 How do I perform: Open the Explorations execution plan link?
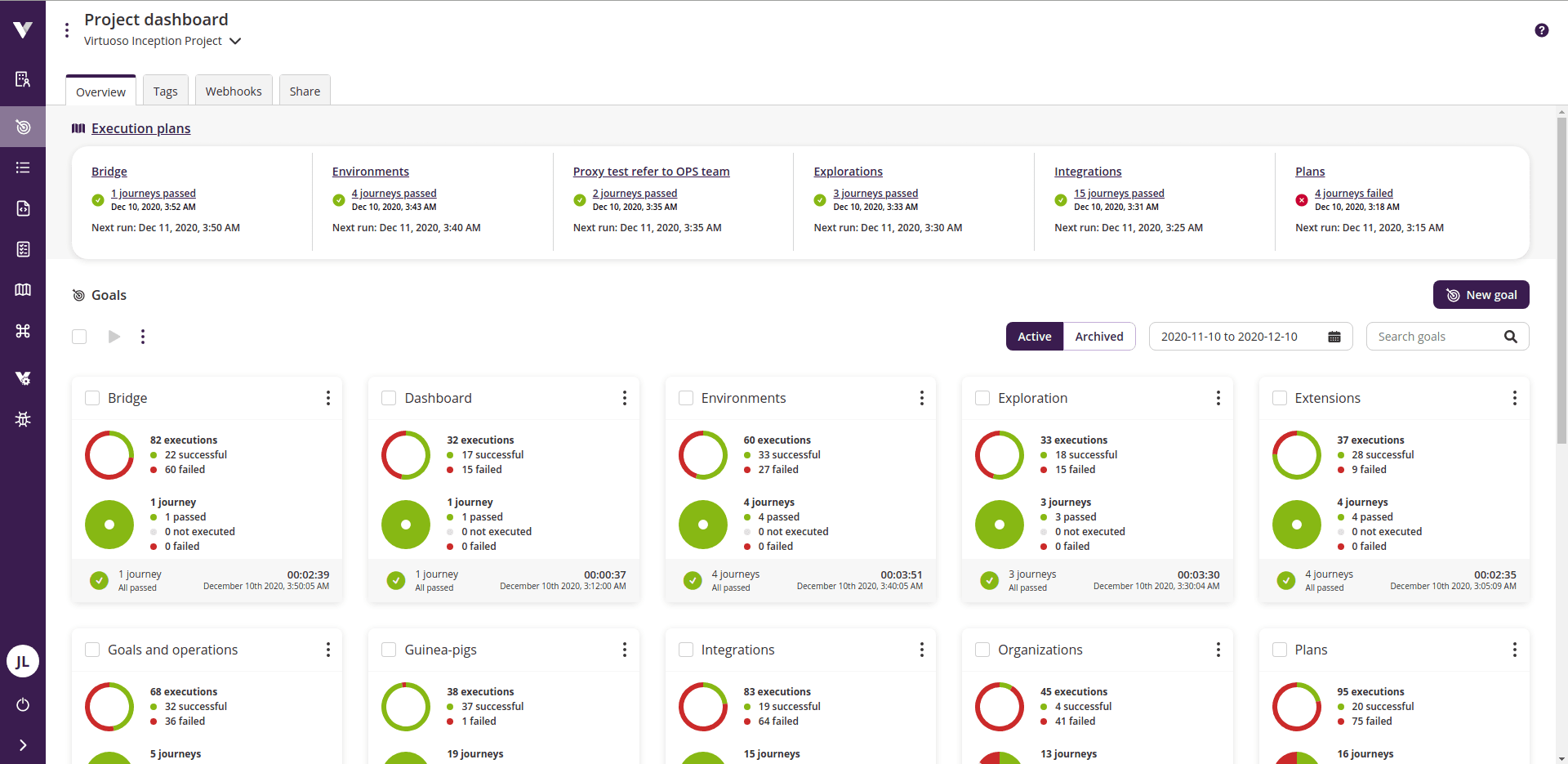tap(848, 172)
